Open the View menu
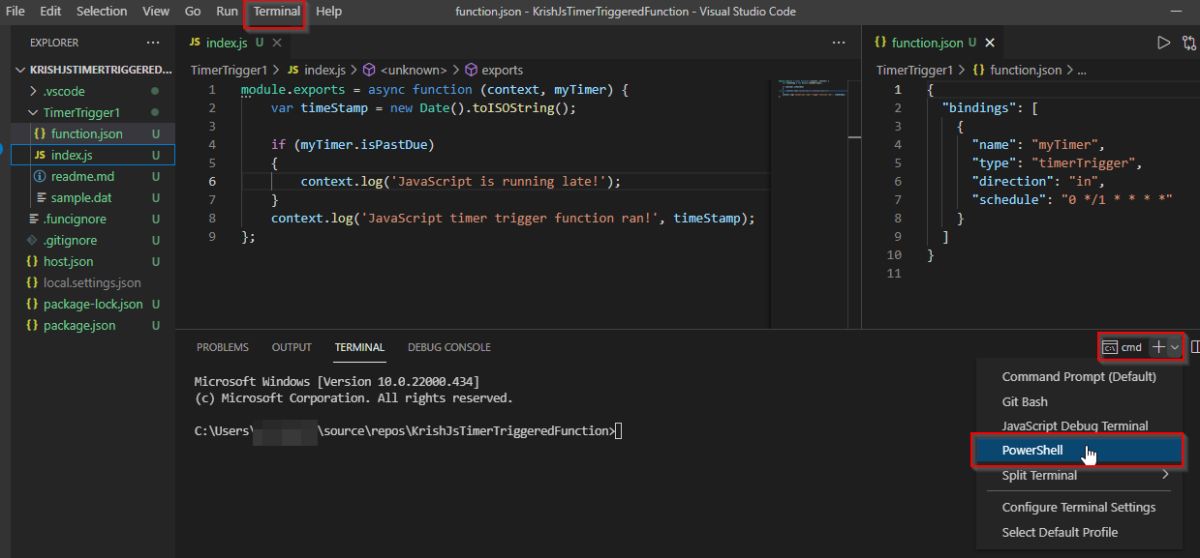The width and height of the screenshot is (1200, 558). coord(156,11)
